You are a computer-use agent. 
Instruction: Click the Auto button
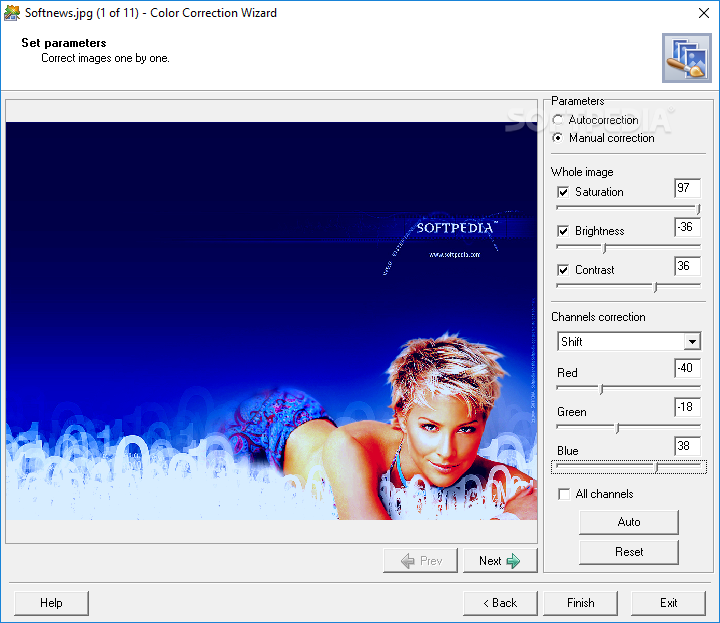click(x=629, y=522)
